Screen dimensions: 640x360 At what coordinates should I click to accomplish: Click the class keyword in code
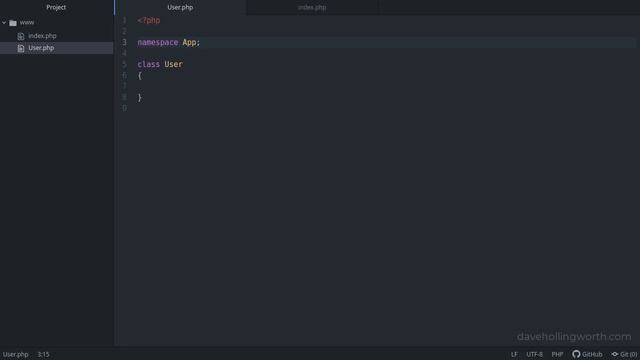pos(149,64)
